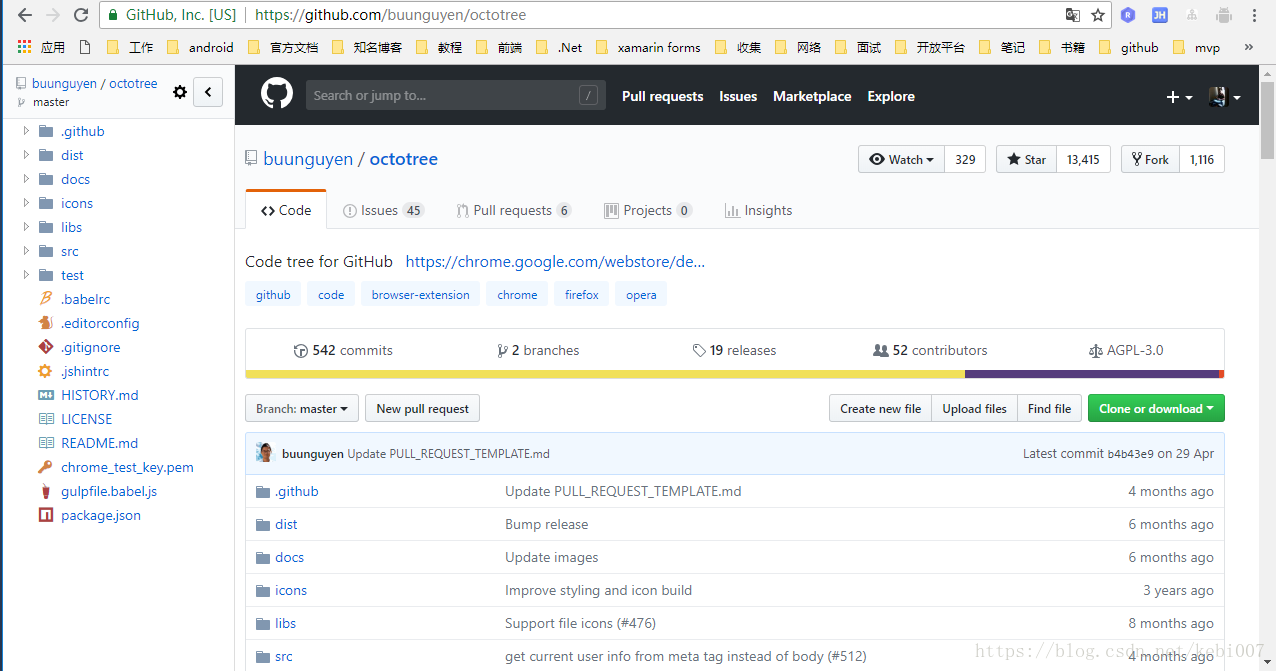Bookmark this page with the star icon
Viewport: 1276px width, 671px height.
click(x=1098, y=15)
